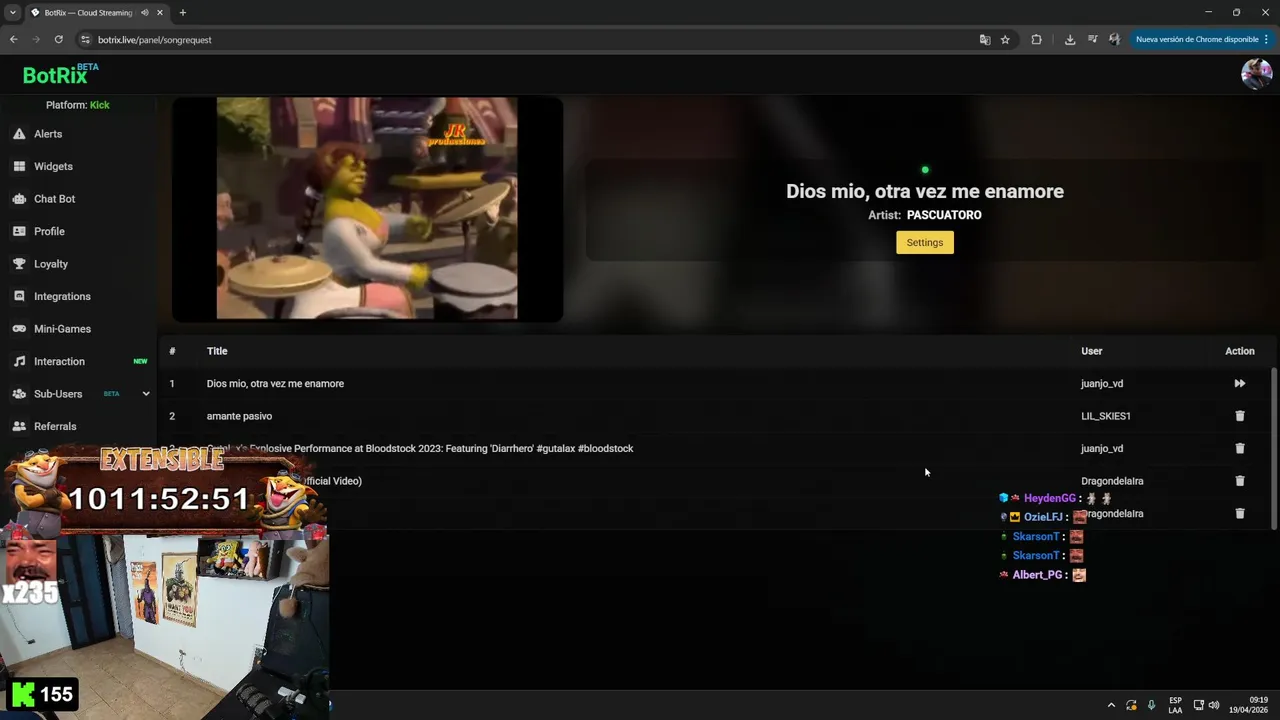The height and width of the screenshot is (720, 1280).
Task: Reload the page
Action: pos(59,40)
